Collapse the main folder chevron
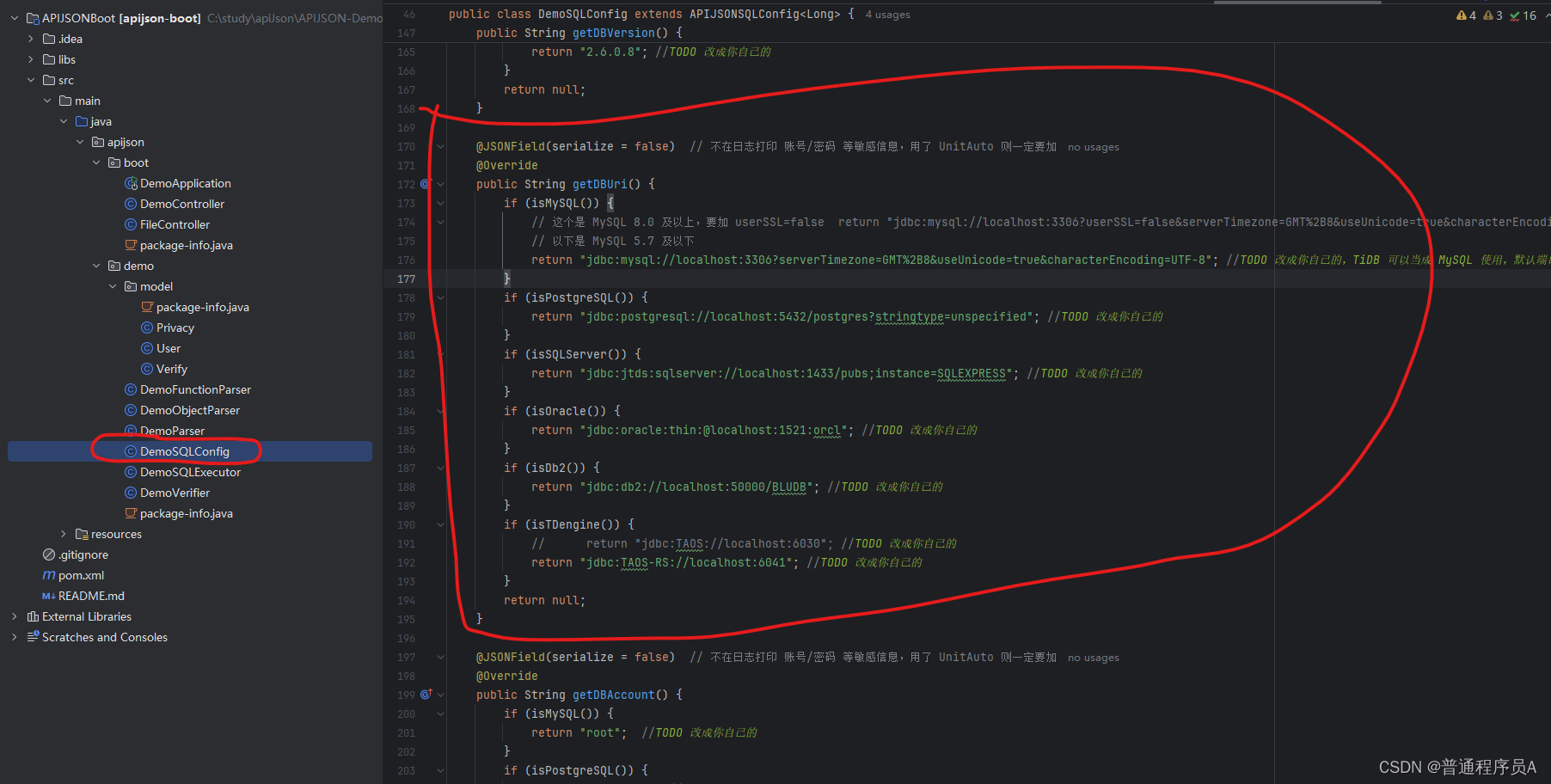Viewport: 1551px width, 784px height. [47, 101]
